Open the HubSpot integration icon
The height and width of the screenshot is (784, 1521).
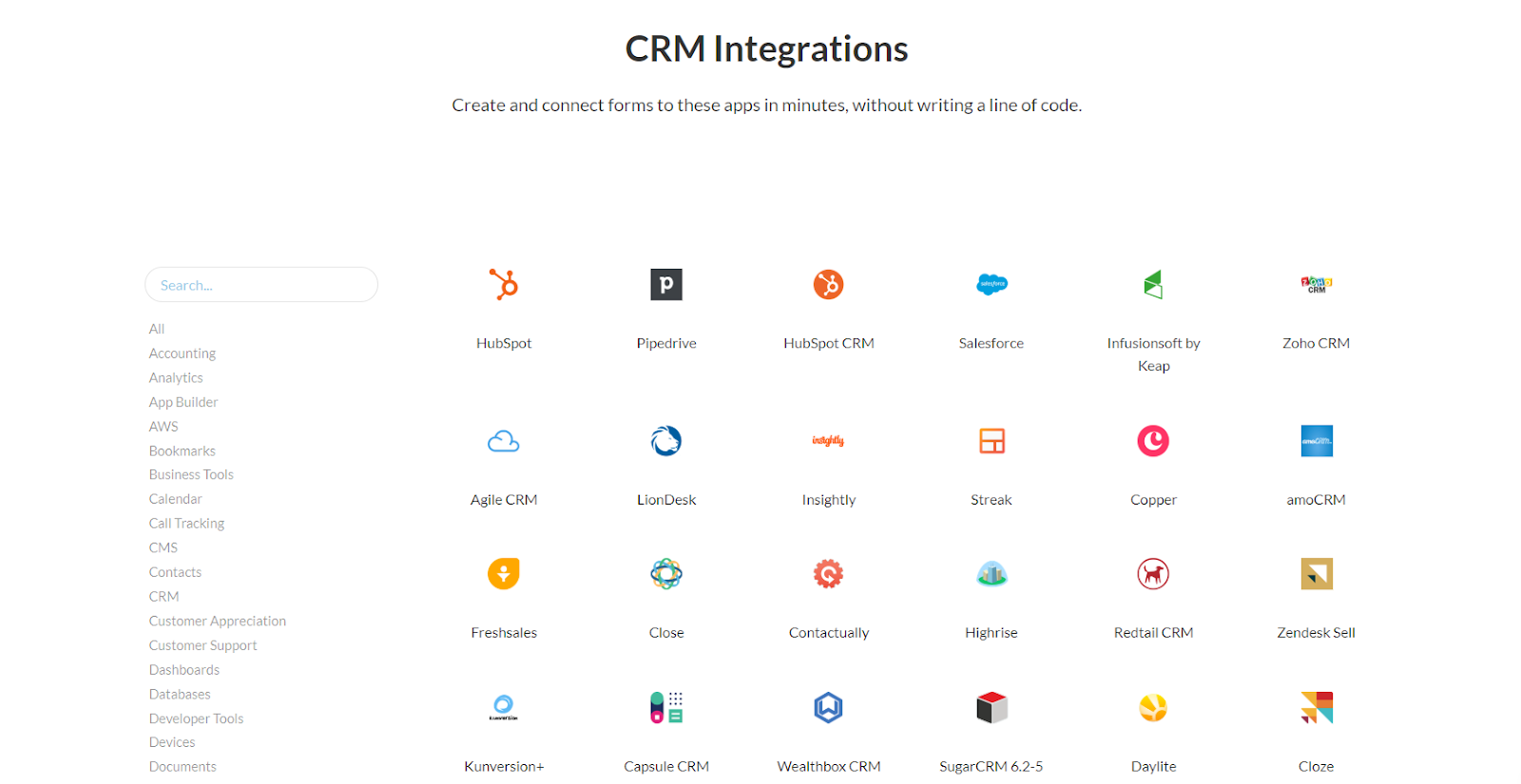click(504, 284)
